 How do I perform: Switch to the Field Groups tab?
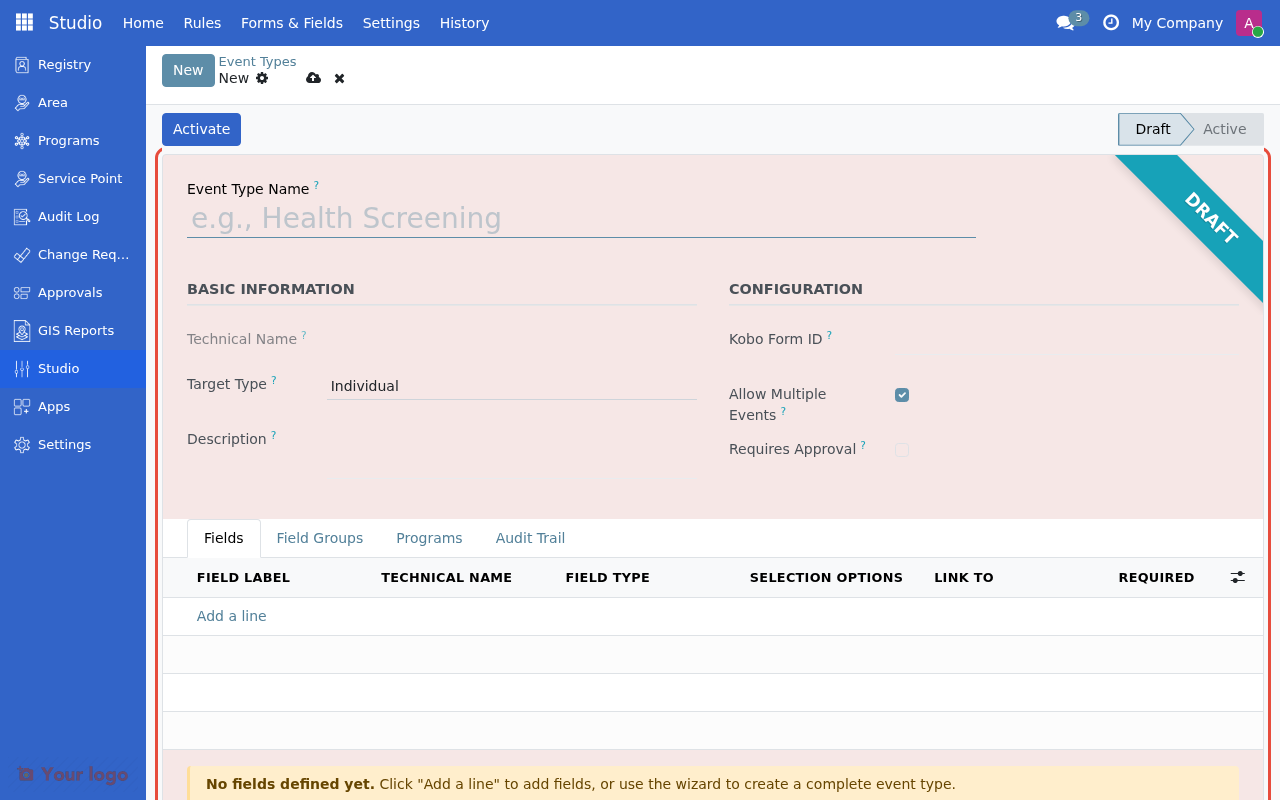point(320,538)
